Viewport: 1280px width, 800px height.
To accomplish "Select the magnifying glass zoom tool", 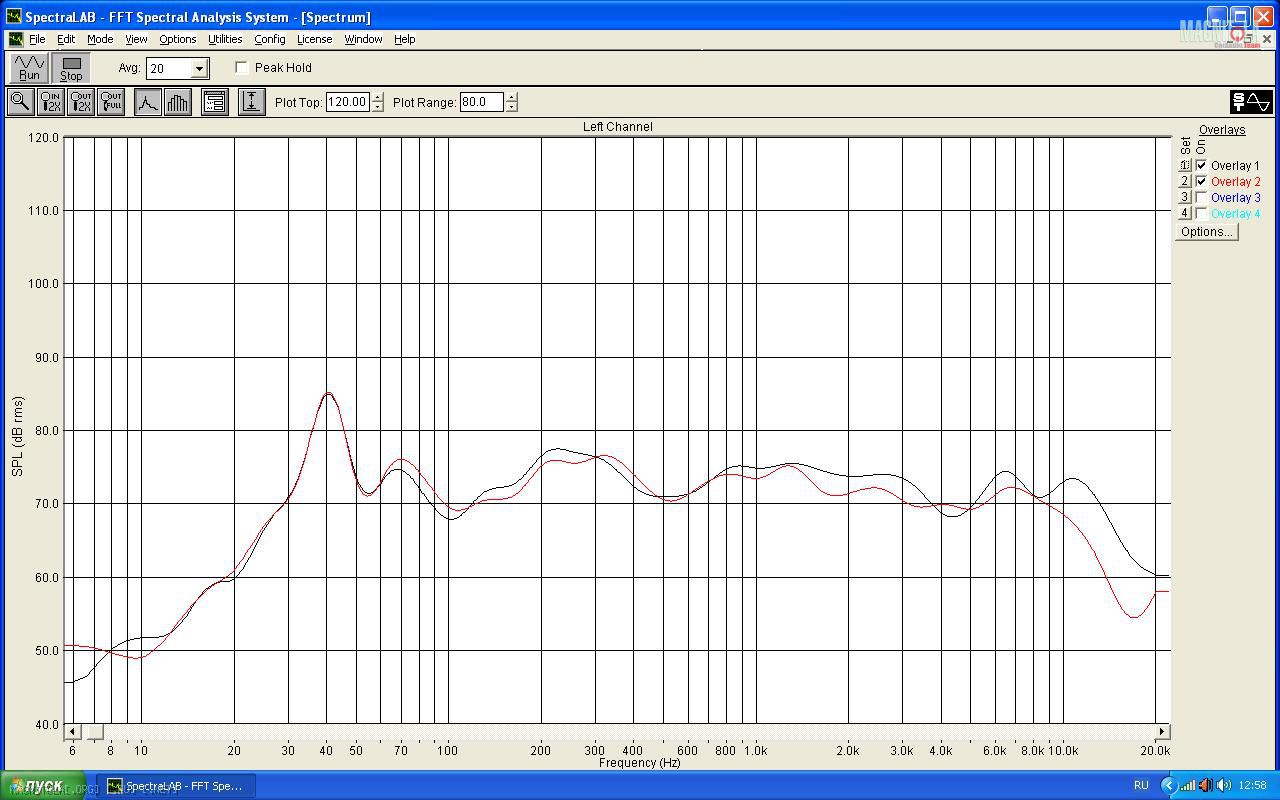I will click(20, 102).
